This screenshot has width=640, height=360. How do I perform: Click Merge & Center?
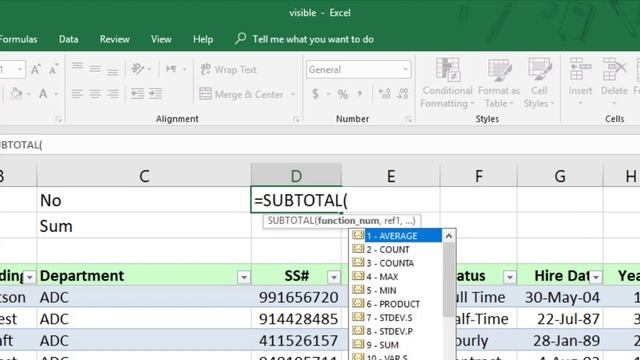click(x=242, y=94)
